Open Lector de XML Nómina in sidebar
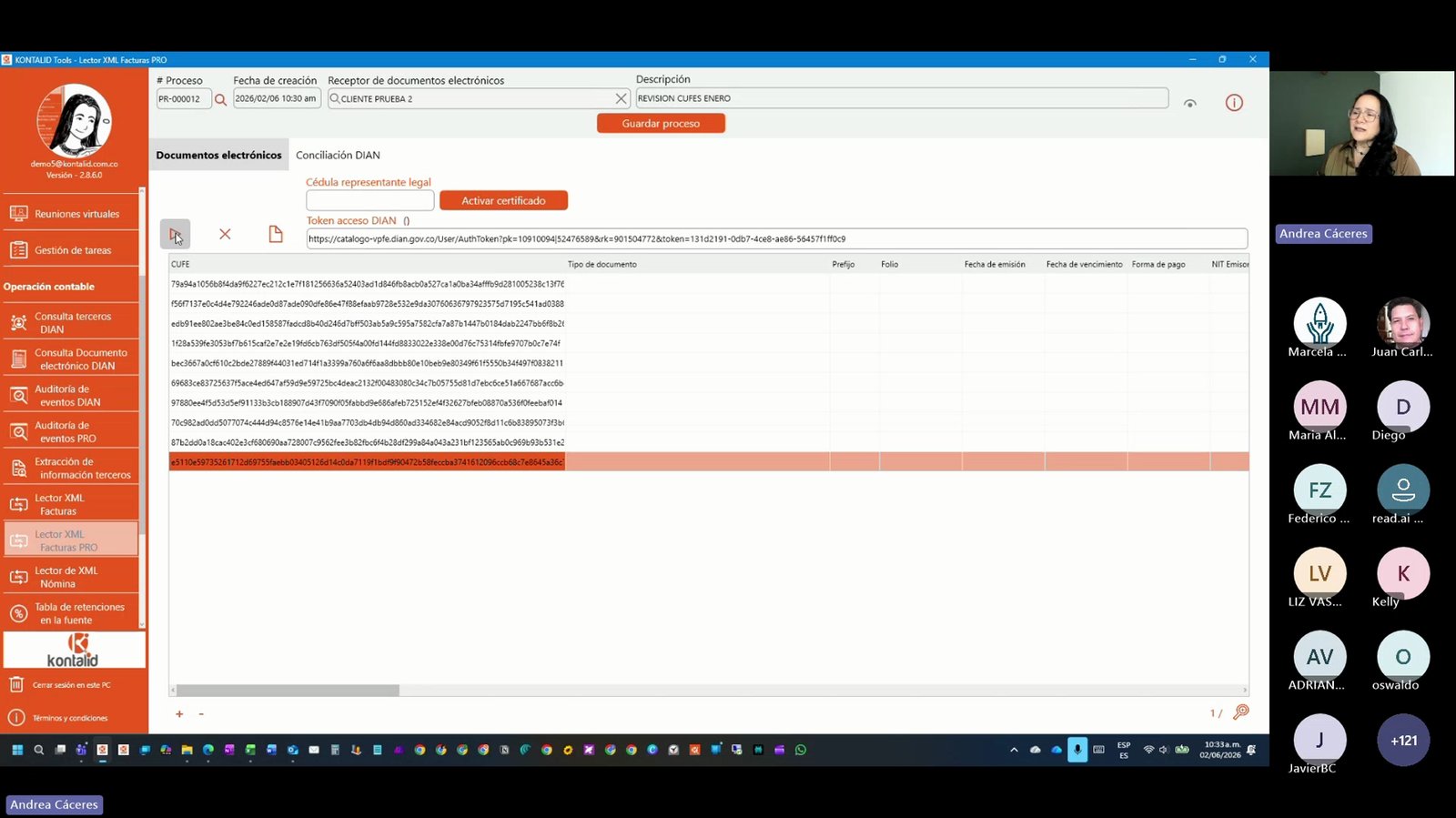 click(x=71, y=577)
